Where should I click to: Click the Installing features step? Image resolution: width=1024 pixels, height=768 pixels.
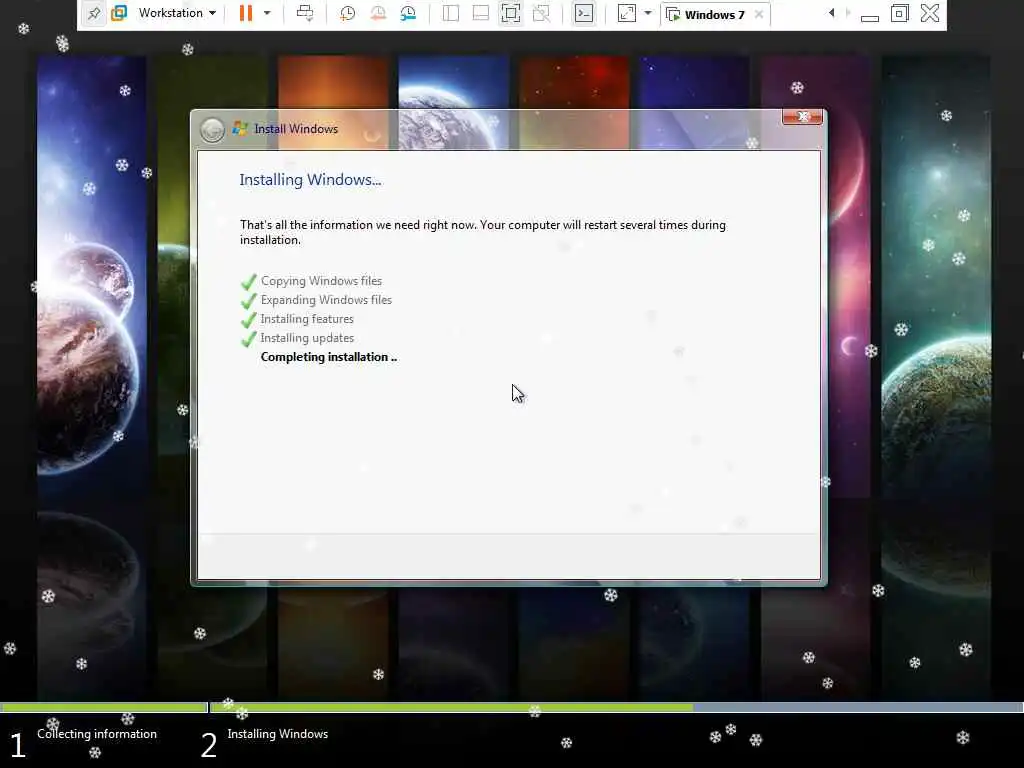point(307,319)
